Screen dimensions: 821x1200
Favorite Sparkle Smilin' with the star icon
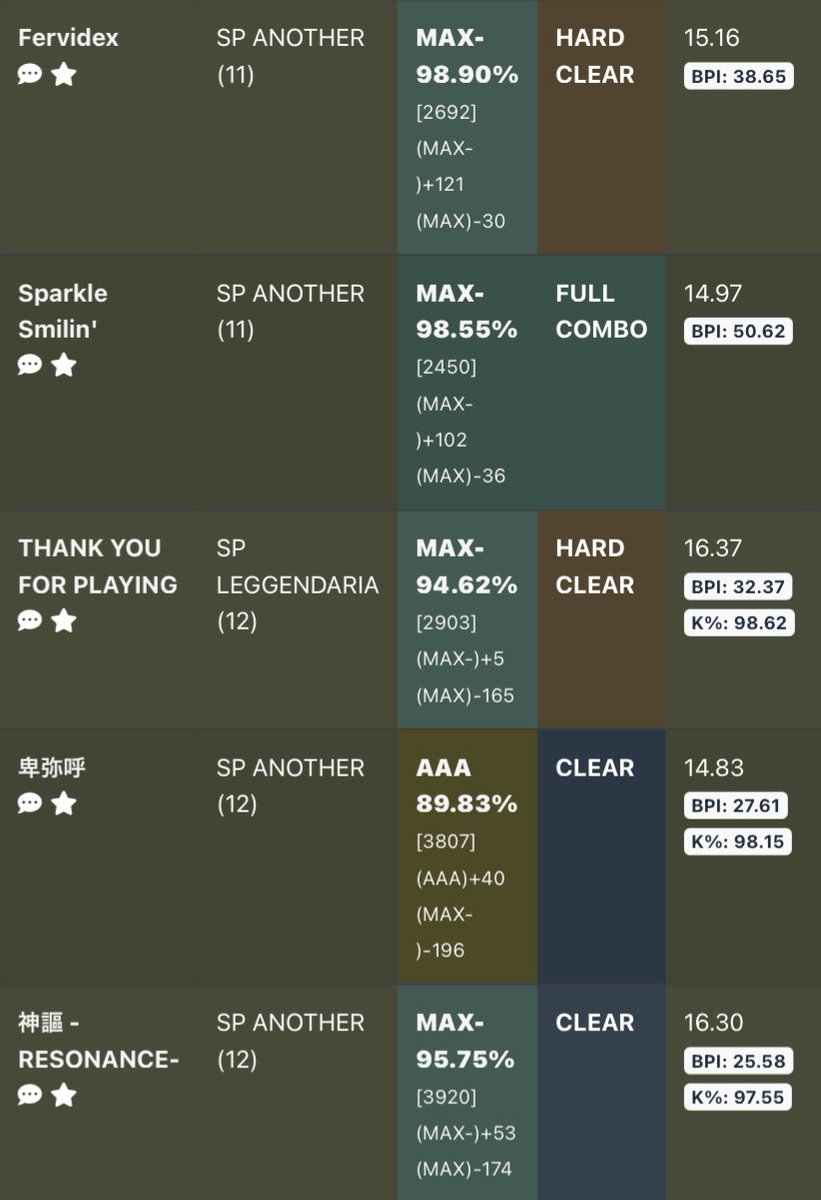pyautogui.click(x=64, y=366)
